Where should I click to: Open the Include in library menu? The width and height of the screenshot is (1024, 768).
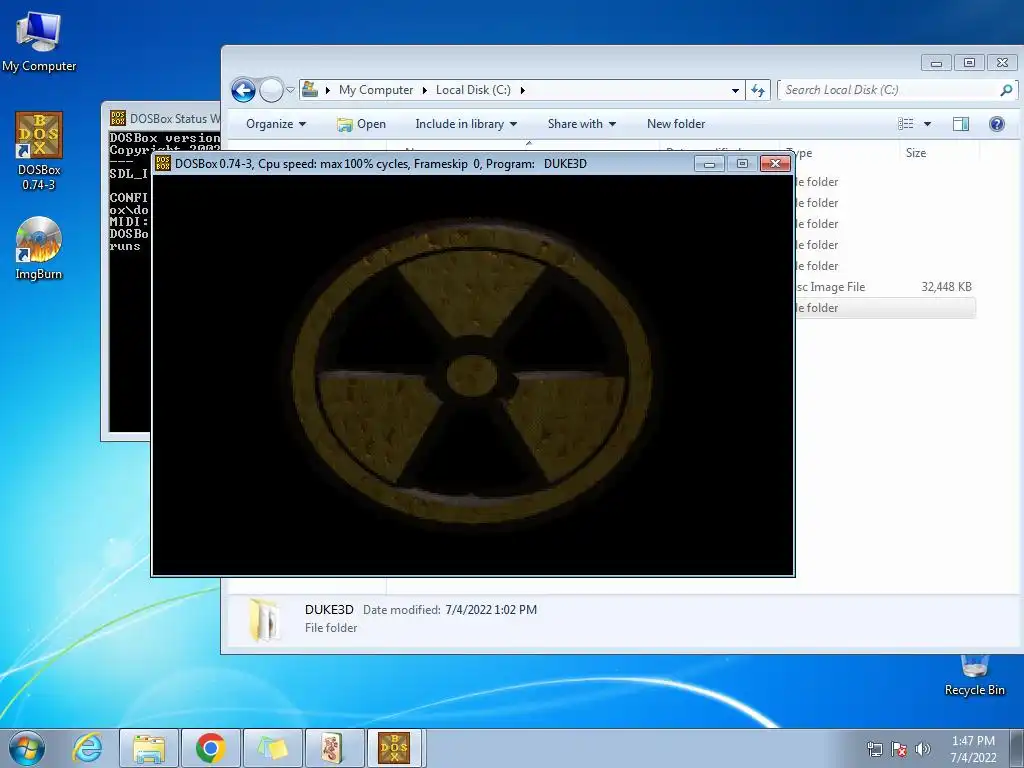pyautogui.click(x=466, y=124)
